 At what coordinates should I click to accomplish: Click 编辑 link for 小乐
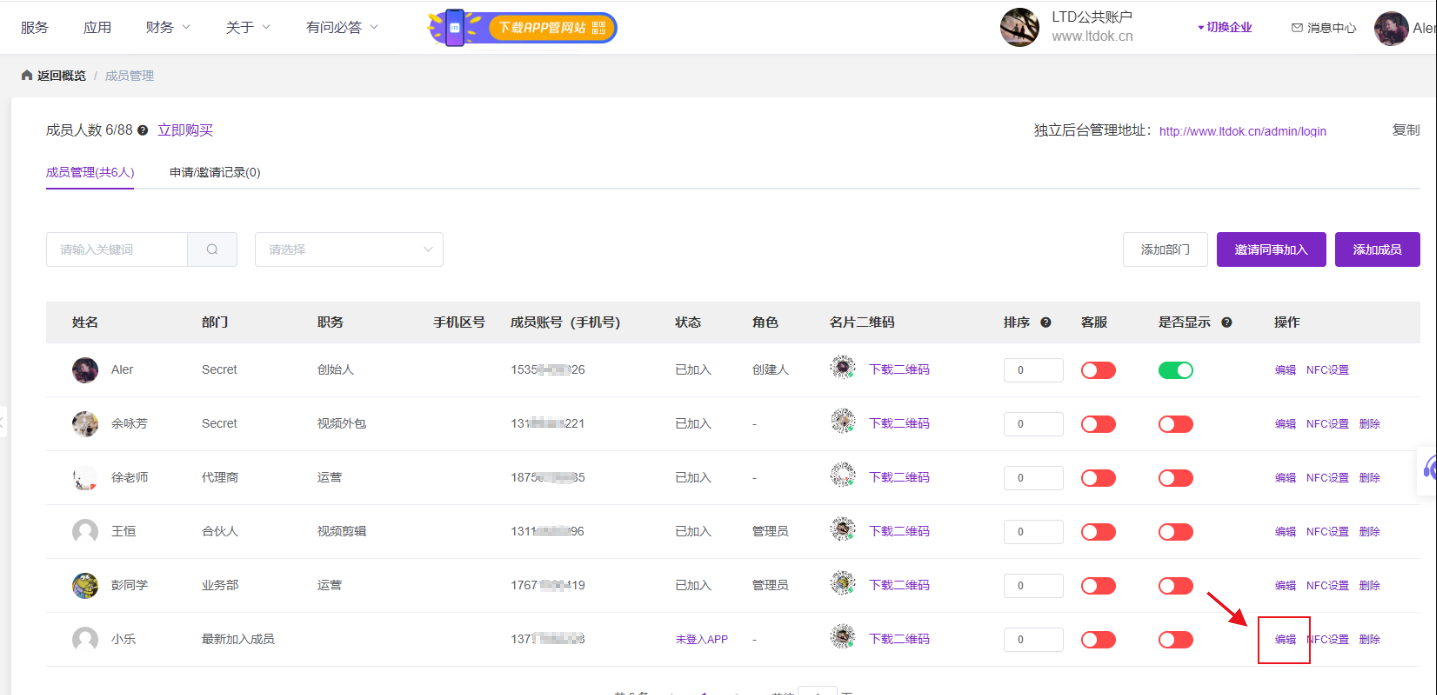pos(1285,640)
